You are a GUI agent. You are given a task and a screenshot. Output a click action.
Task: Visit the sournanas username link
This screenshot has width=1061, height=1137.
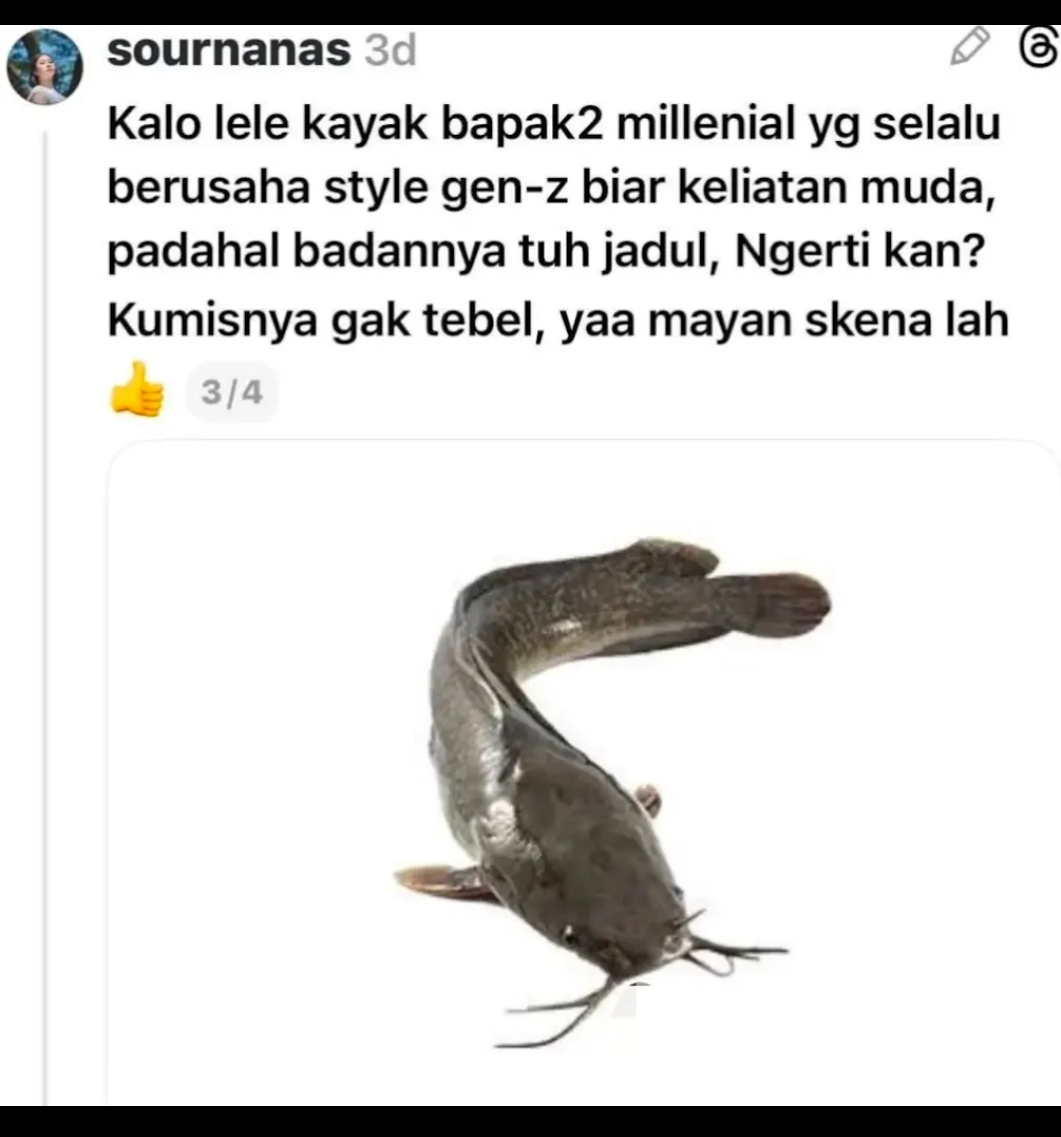[x=229, y=50]
